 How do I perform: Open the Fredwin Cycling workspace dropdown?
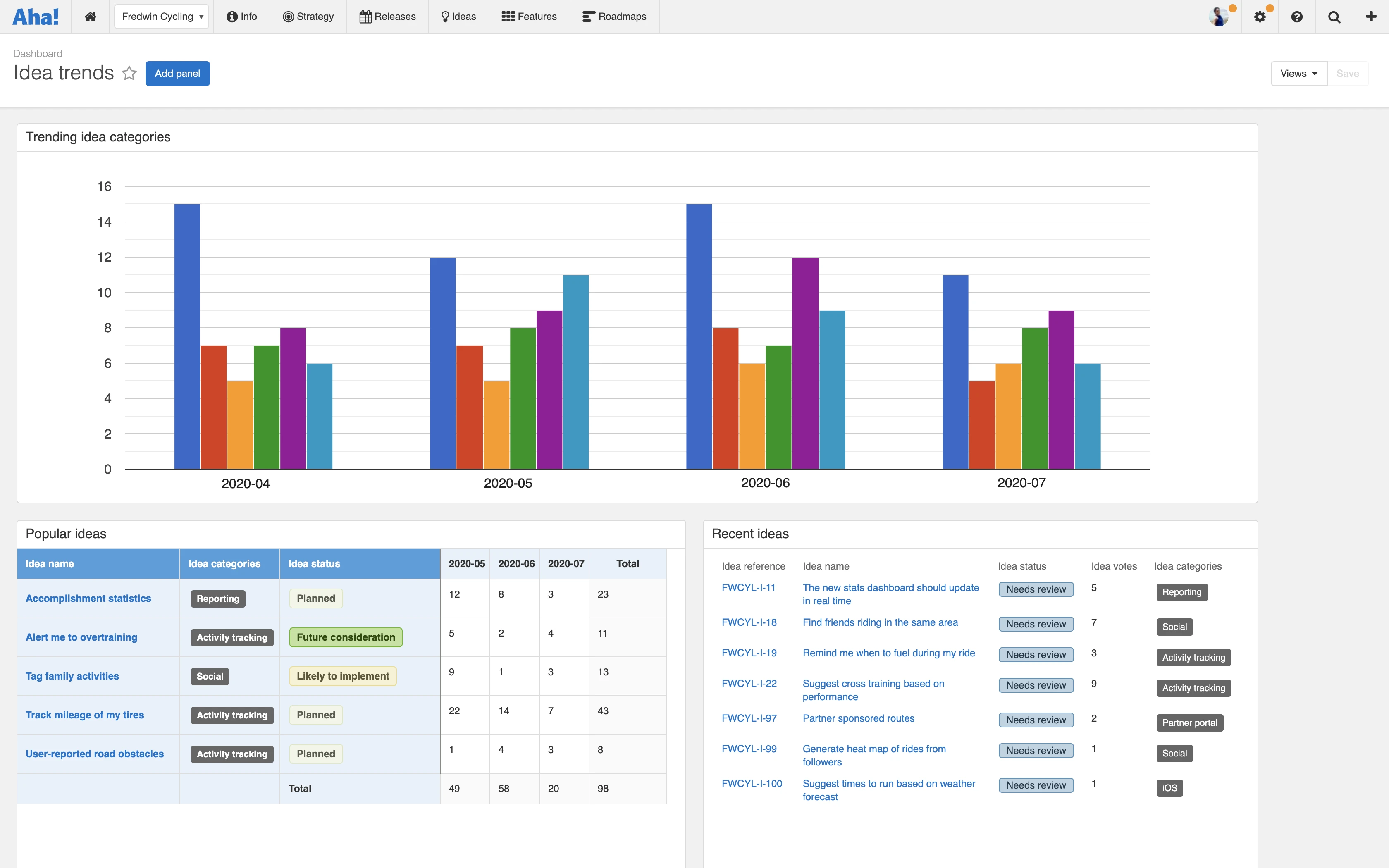click(162, 17)
